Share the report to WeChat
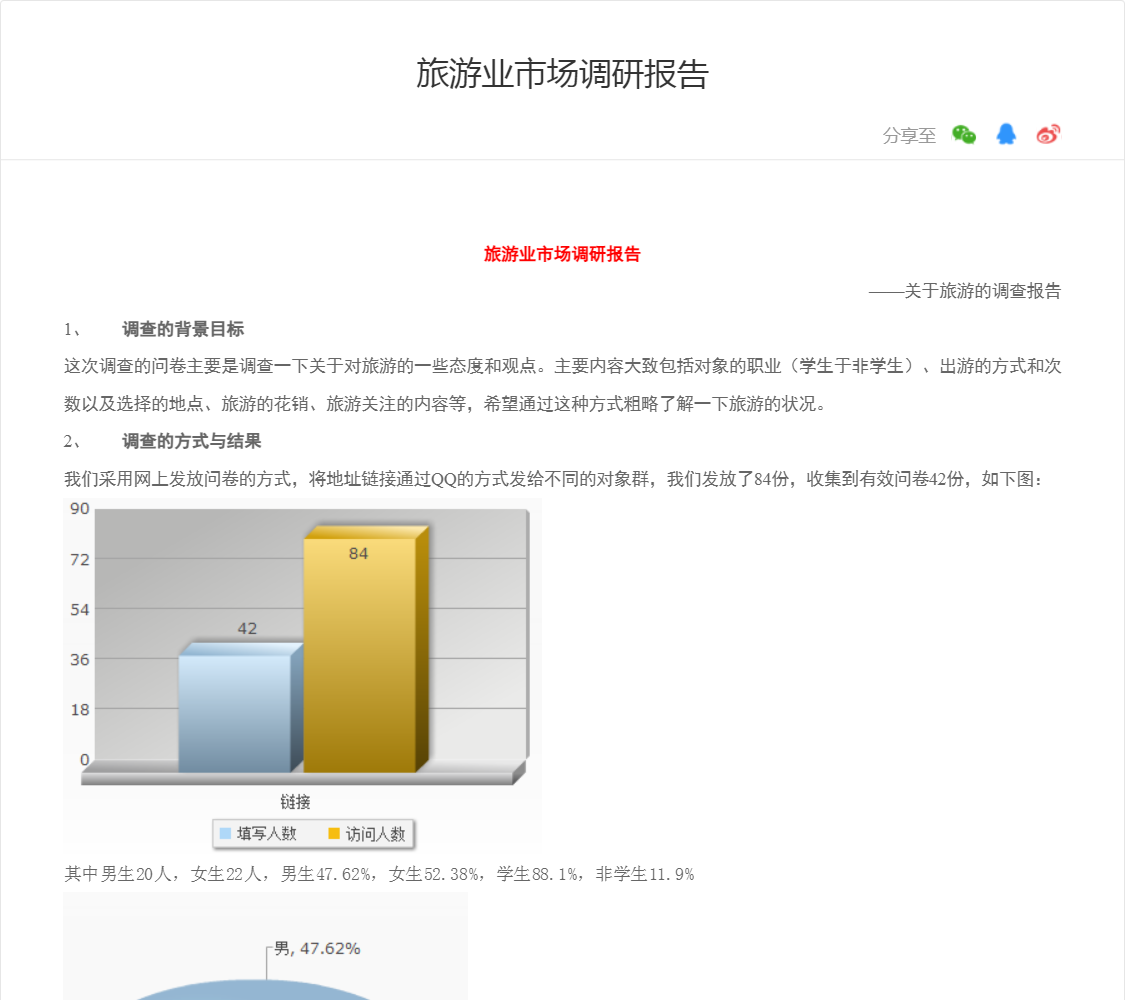 [x=963, y=135]
